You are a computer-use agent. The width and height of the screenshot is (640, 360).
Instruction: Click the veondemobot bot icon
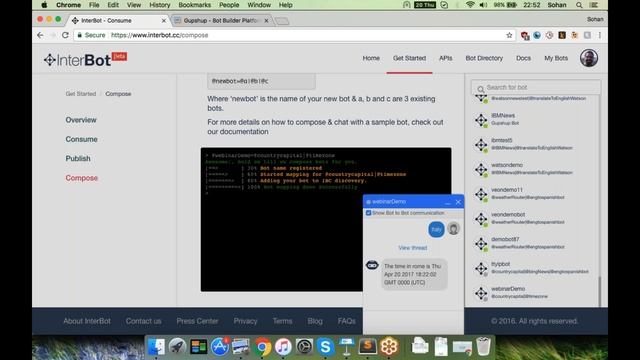pyautogui.click(x=481, y=219)
